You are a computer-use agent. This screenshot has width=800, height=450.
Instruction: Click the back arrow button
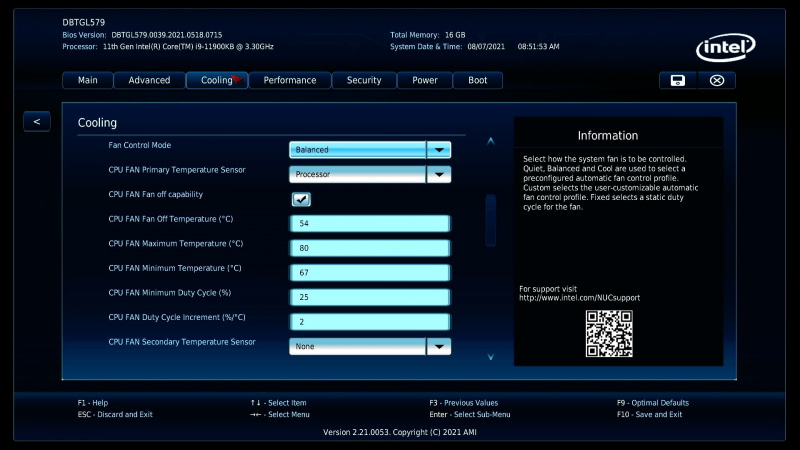pos(37,121)
